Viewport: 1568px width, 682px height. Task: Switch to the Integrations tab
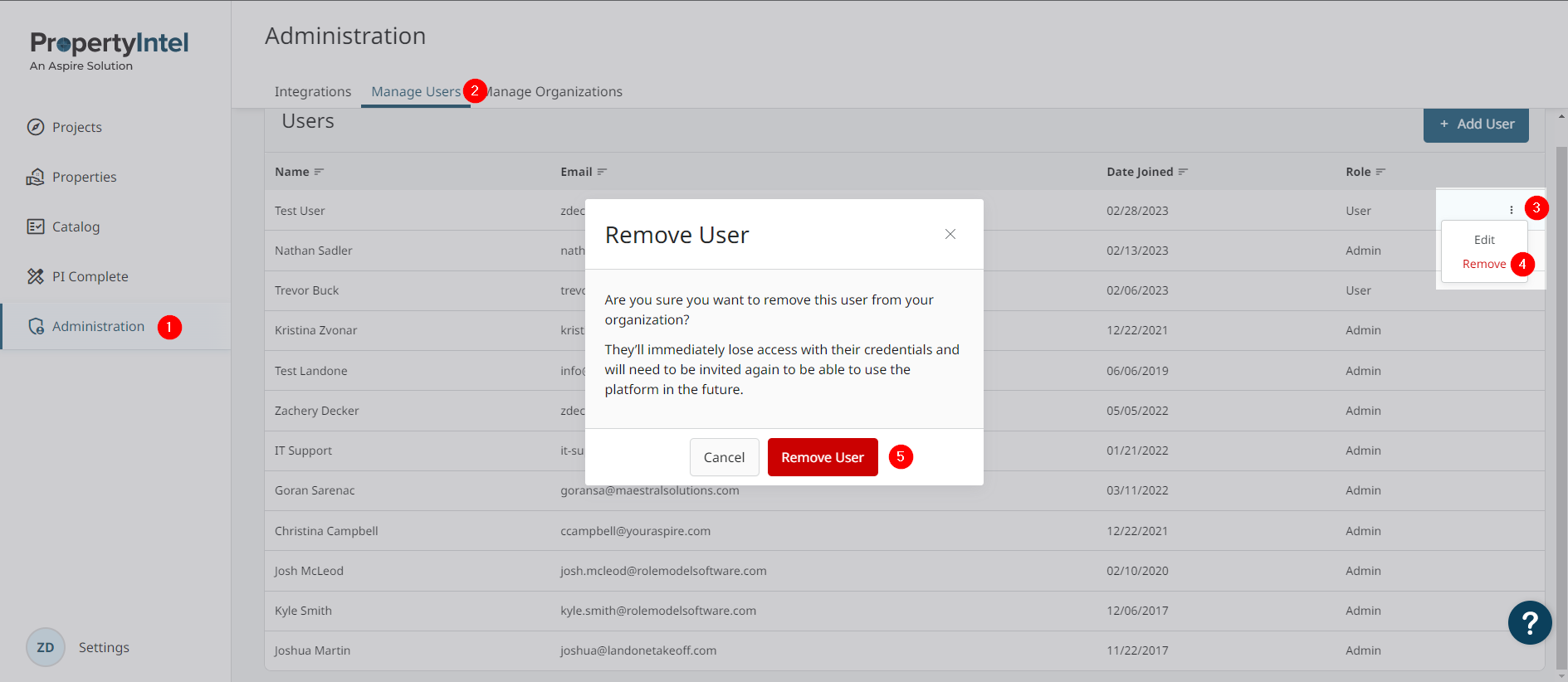(x=313, y=91)
